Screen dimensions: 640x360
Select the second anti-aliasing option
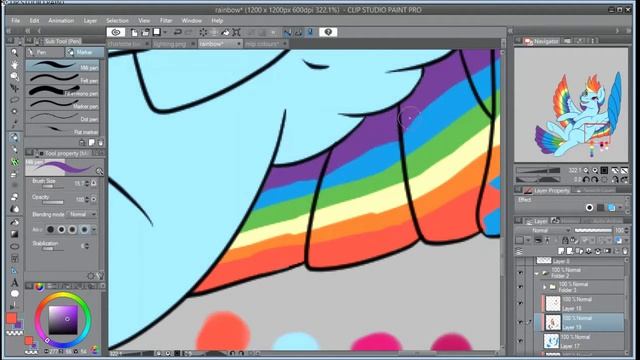coord(61,229)
